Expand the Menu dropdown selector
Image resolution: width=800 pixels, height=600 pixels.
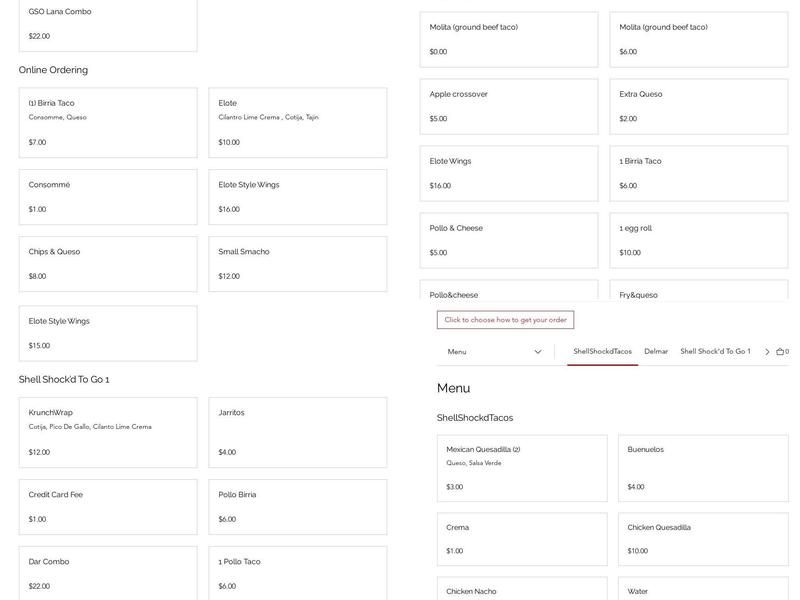point(494,352)
